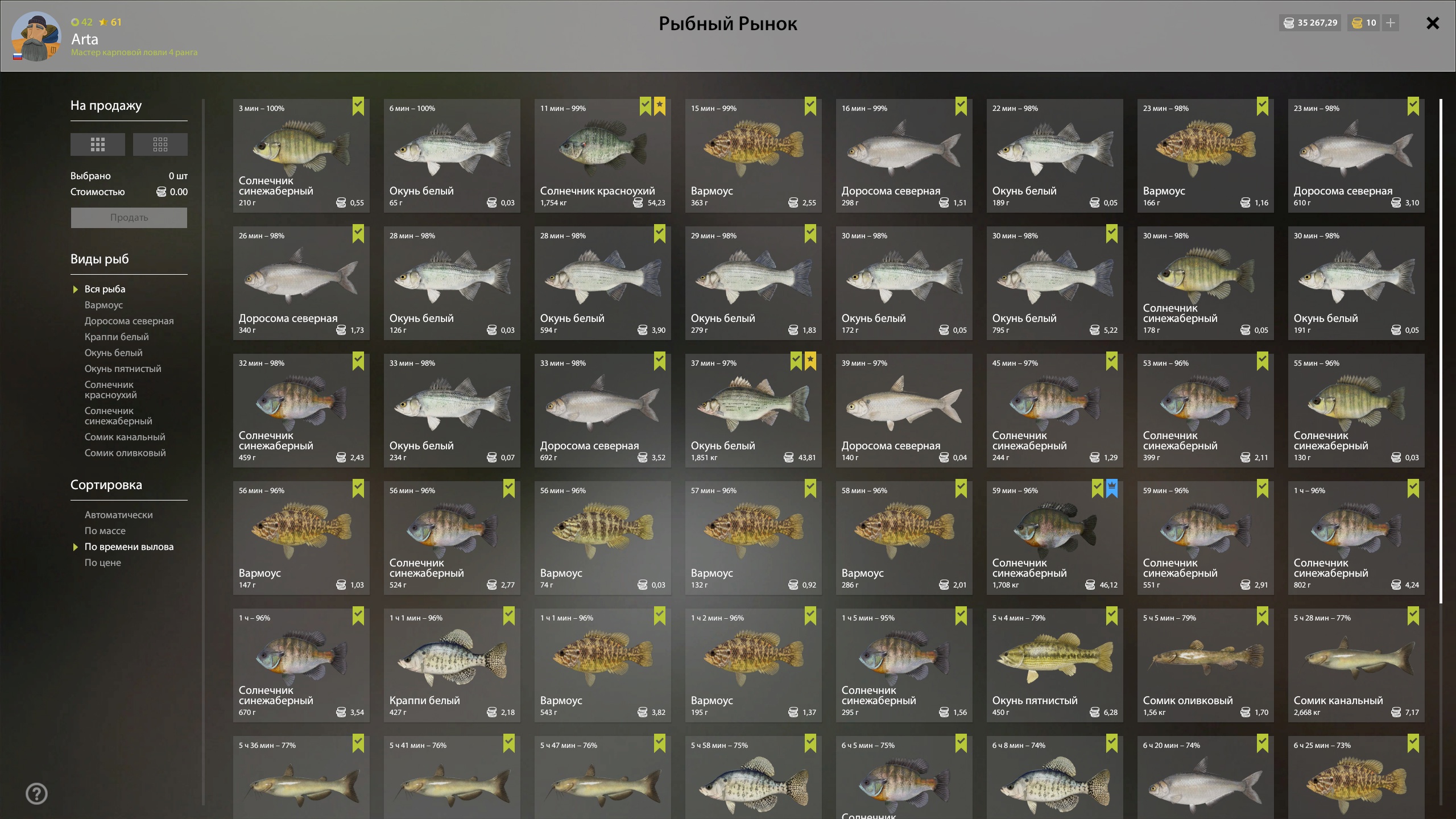Select the Окунь белый 1,851 кг fish card
The height and width of the screenshot is (819, 1456).
(754, 411)
